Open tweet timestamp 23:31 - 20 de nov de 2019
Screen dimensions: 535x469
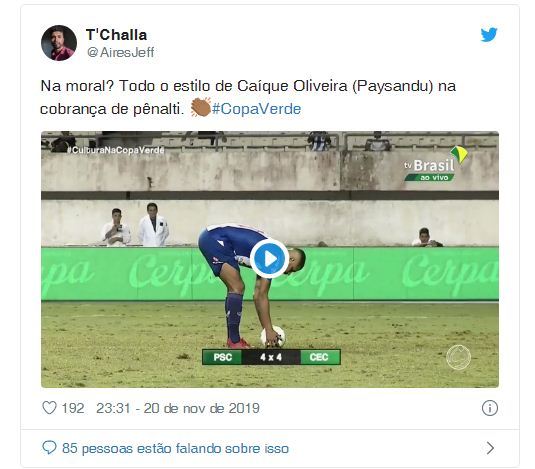coord(178,408)
